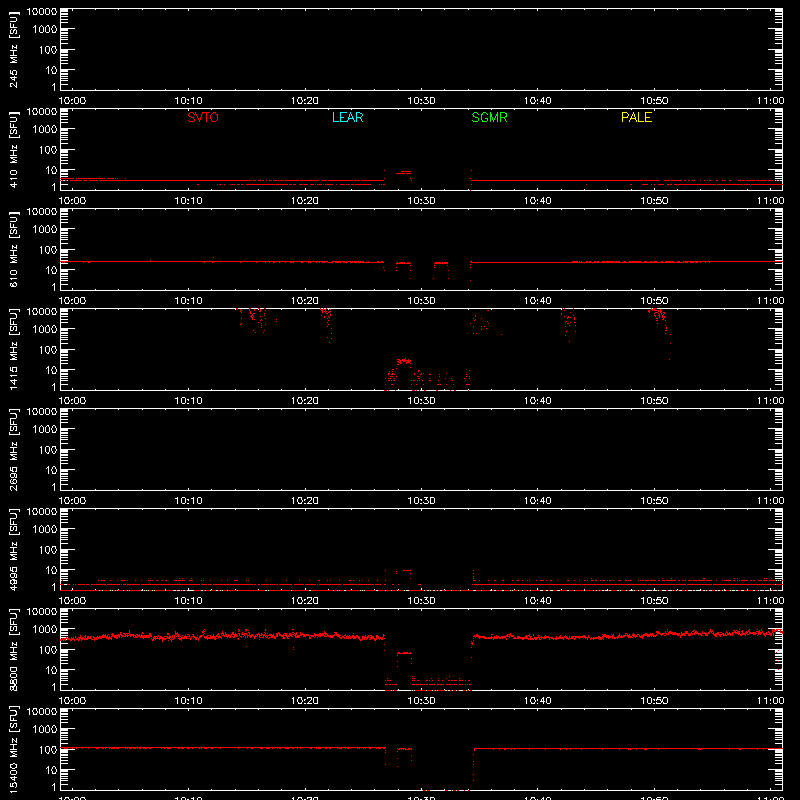Click the 10:00 time label under 8800 MHz panel
The width and height of the screenshot is (800, 800).
point(72,701)
